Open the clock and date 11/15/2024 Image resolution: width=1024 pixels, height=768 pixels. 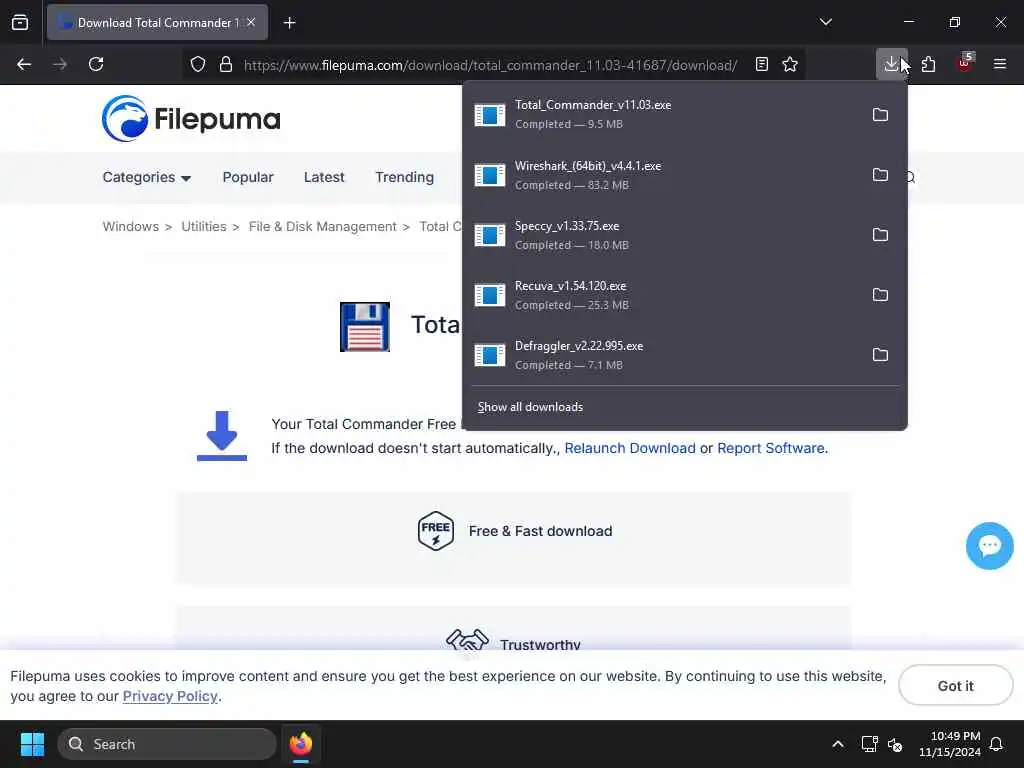point(950,744)
